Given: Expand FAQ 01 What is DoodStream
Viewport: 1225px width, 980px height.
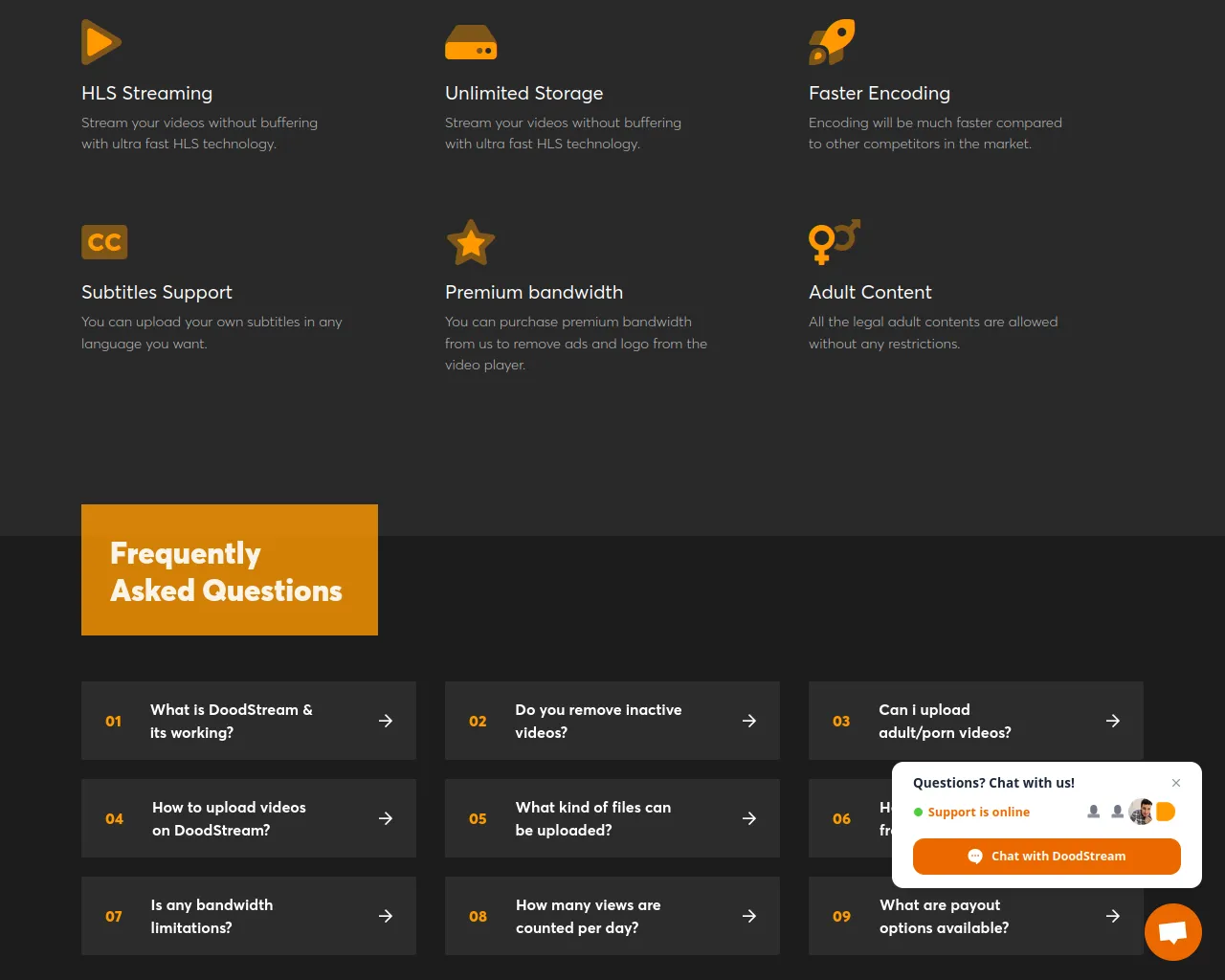Looking at the screenshot, I should [249, 721].
